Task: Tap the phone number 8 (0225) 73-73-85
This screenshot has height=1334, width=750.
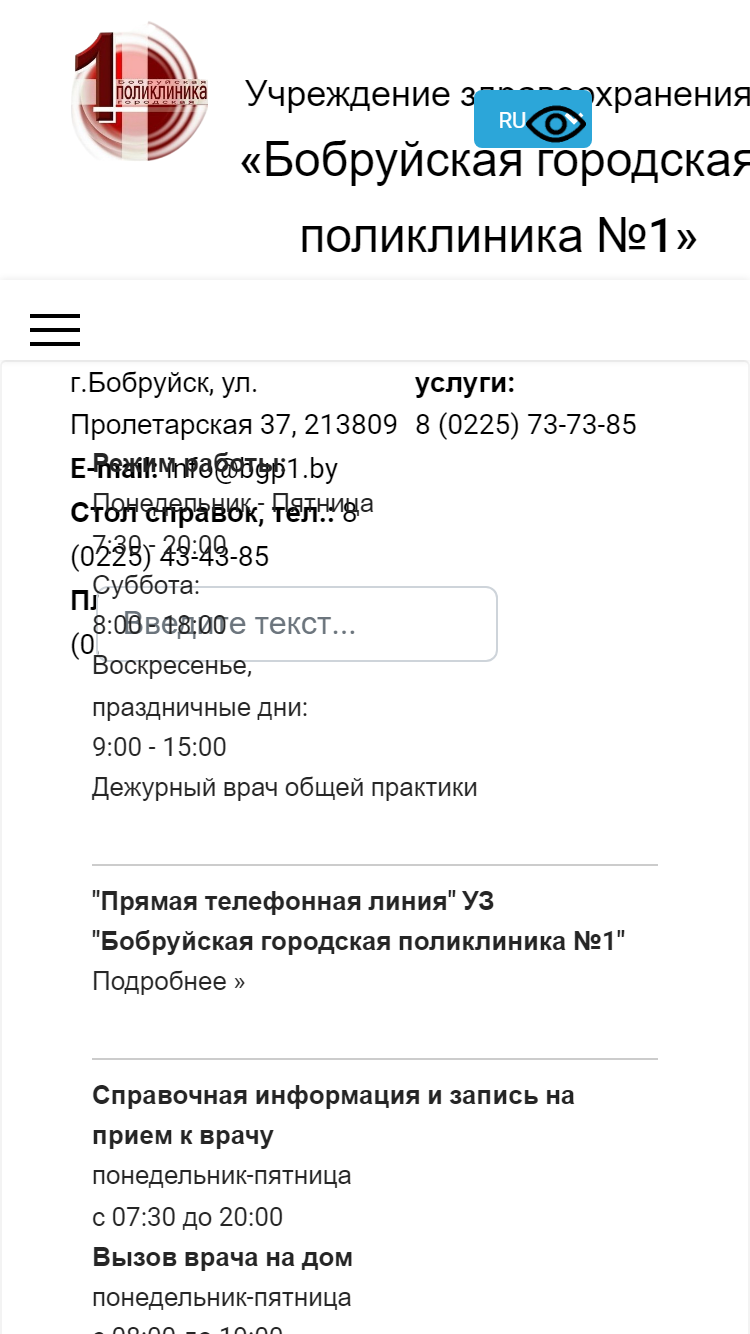Action: point(526,425)
